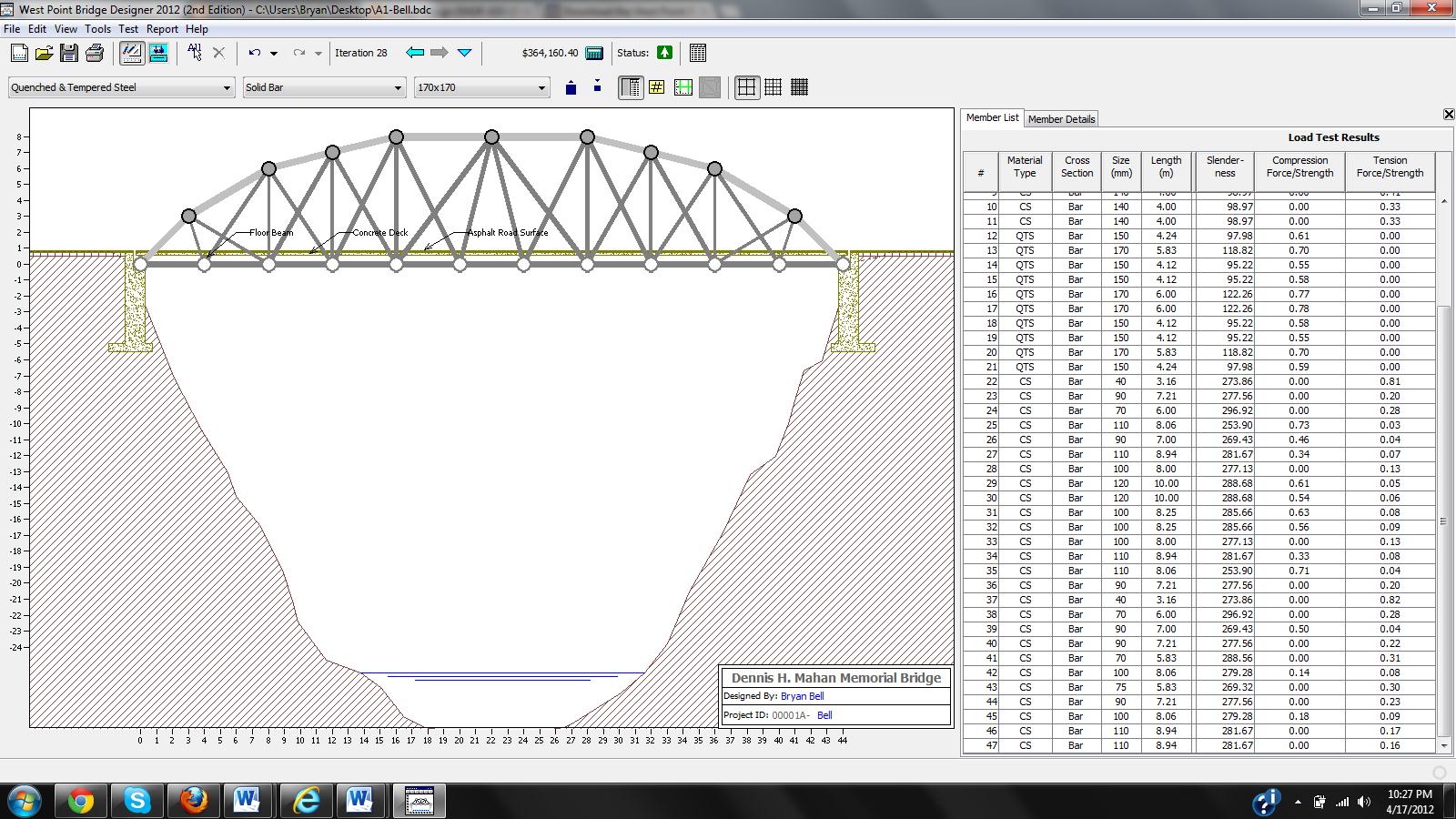Screen dimensions: 1456x819
Task: Open the View menu
Action: click(x=66, y=29)
